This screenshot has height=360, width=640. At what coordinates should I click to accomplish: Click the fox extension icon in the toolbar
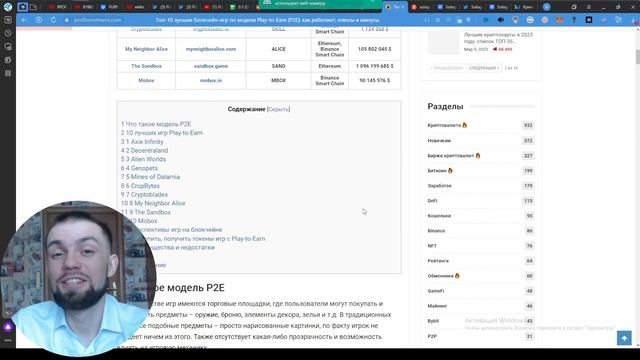coord(560,20)
